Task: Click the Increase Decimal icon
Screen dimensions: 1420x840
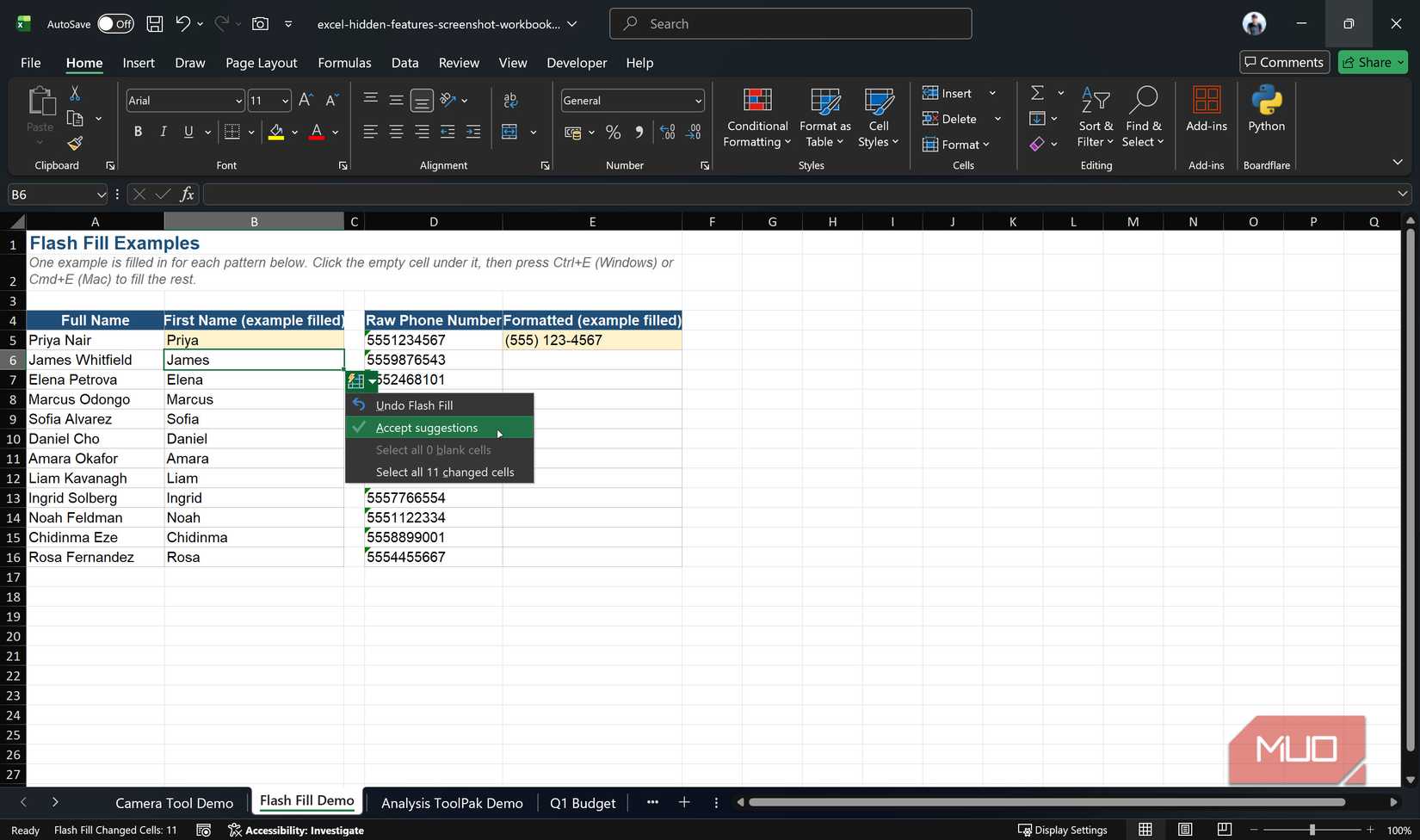Action: click(668, 132)
